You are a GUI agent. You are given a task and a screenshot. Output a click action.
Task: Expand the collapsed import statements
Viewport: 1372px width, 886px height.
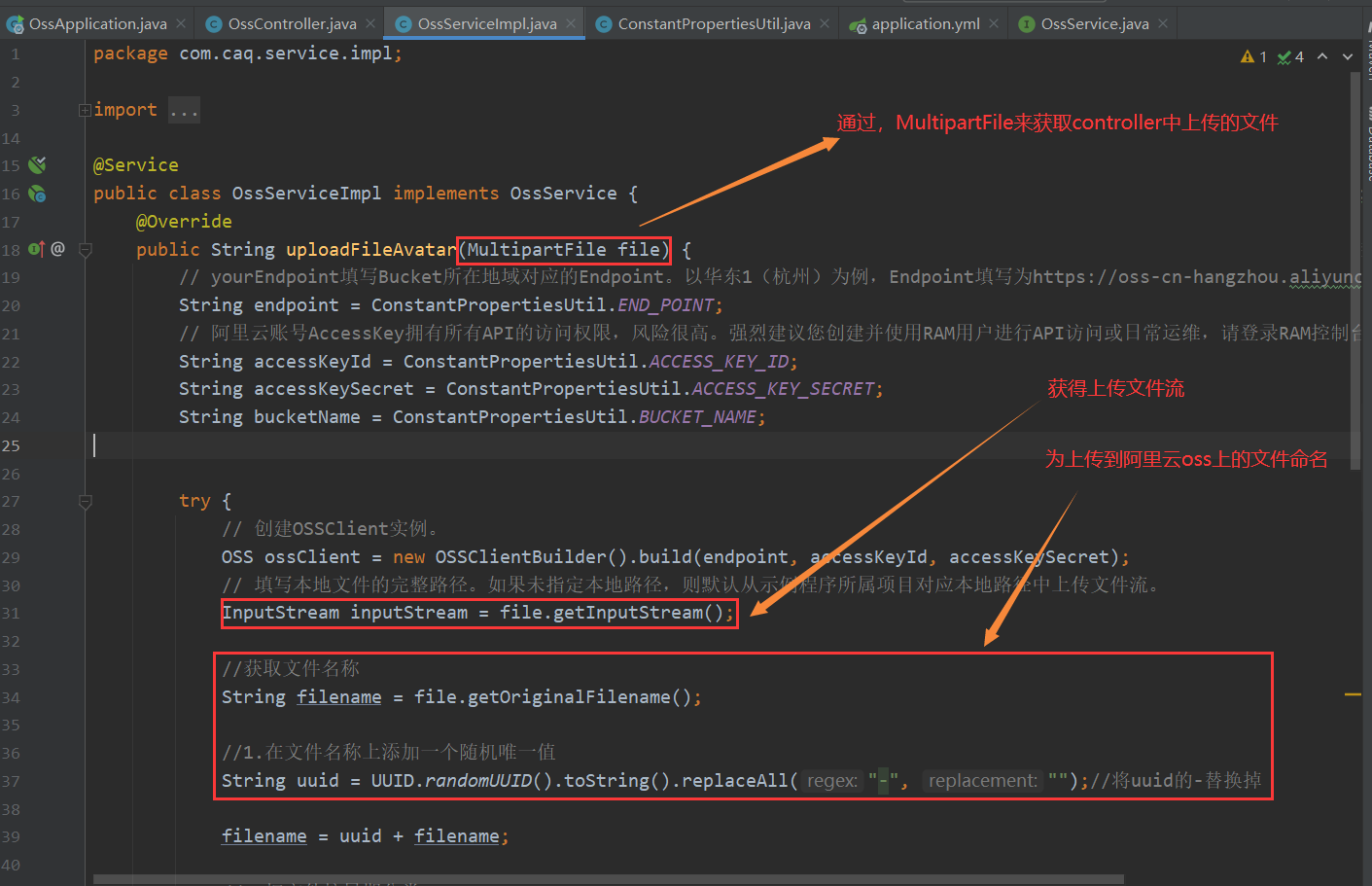(85, 110)
